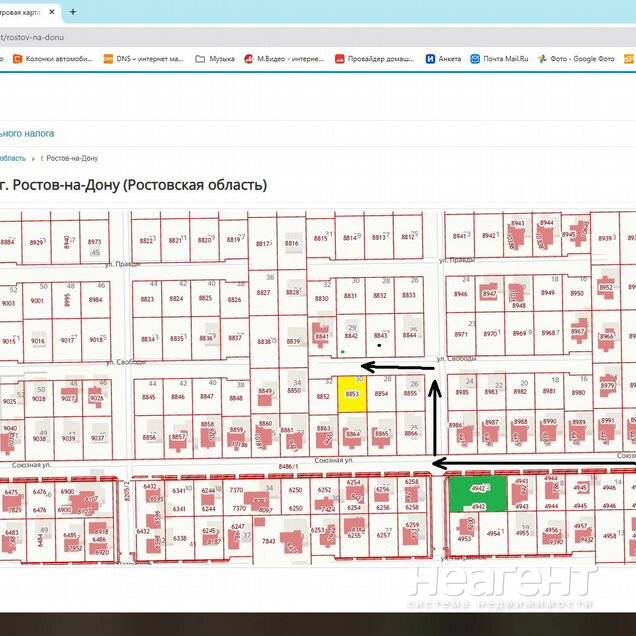Open the Музыка bookmarks folder

(x=215, y=59)
